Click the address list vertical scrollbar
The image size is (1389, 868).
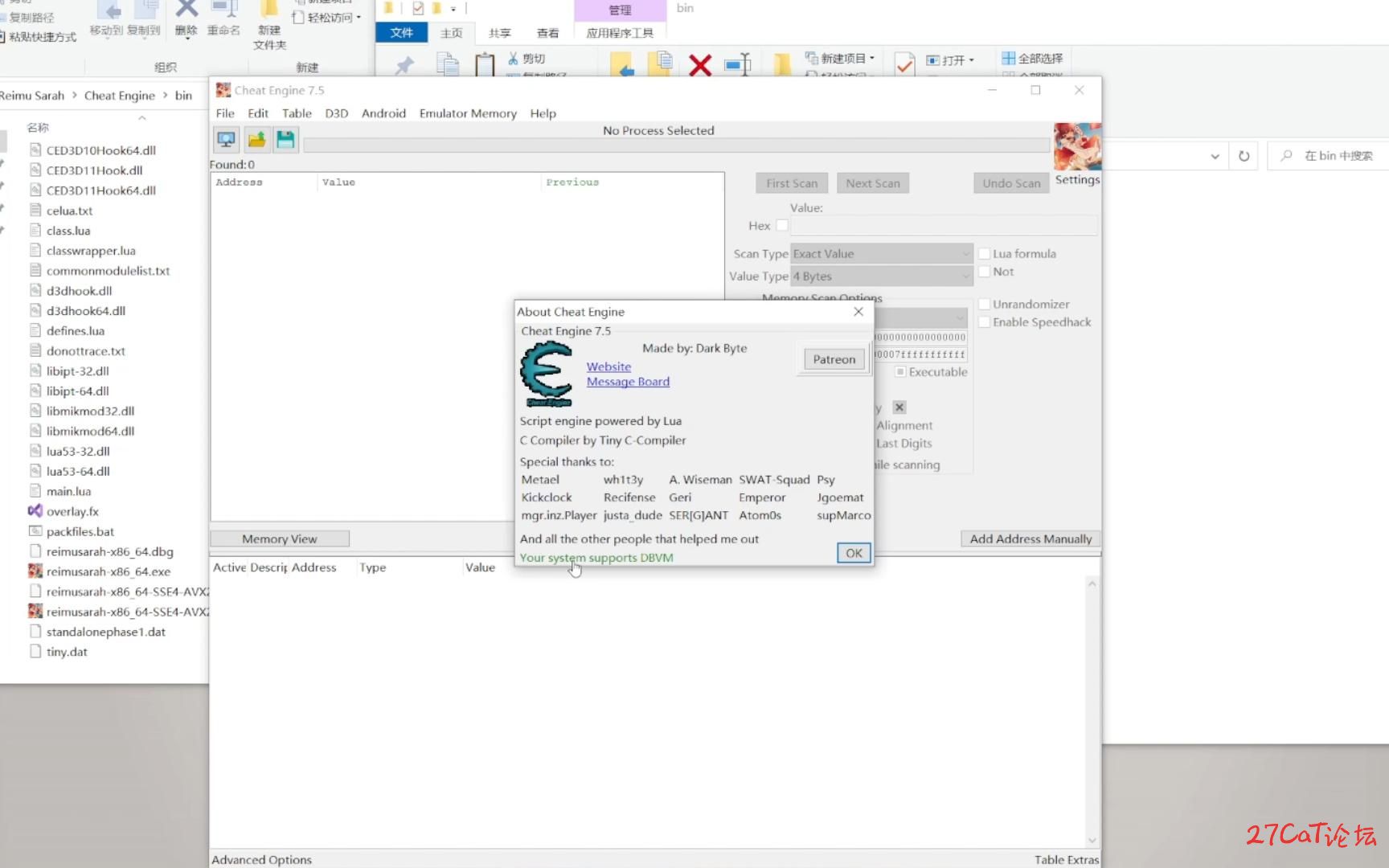click(1092, 712)
